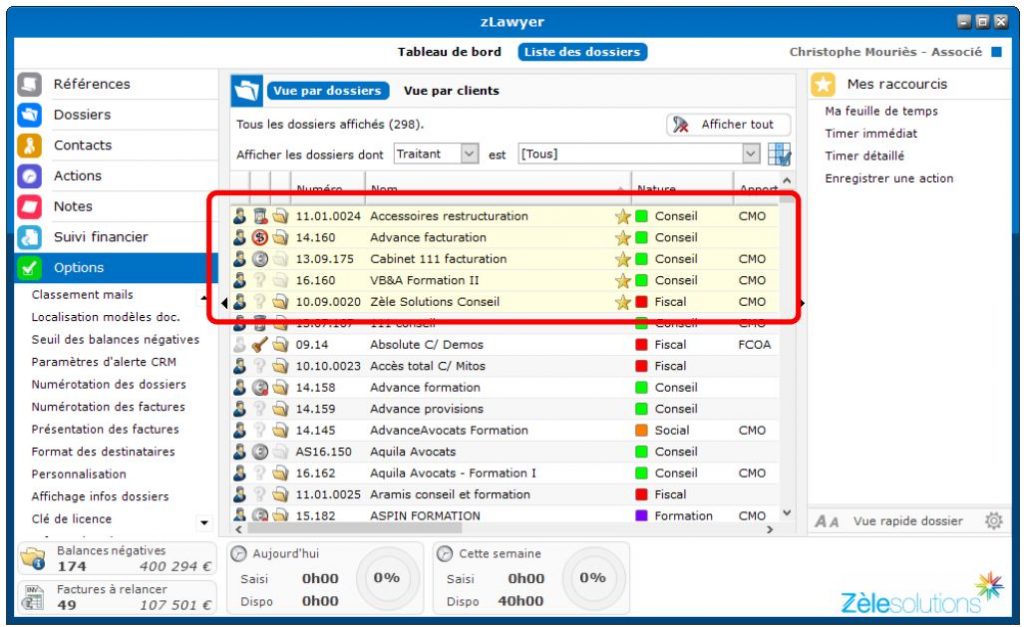This screenshot has width=1024, height=627.
Task: Click the Références sidebar icon
Action: (x=29, y=85)
